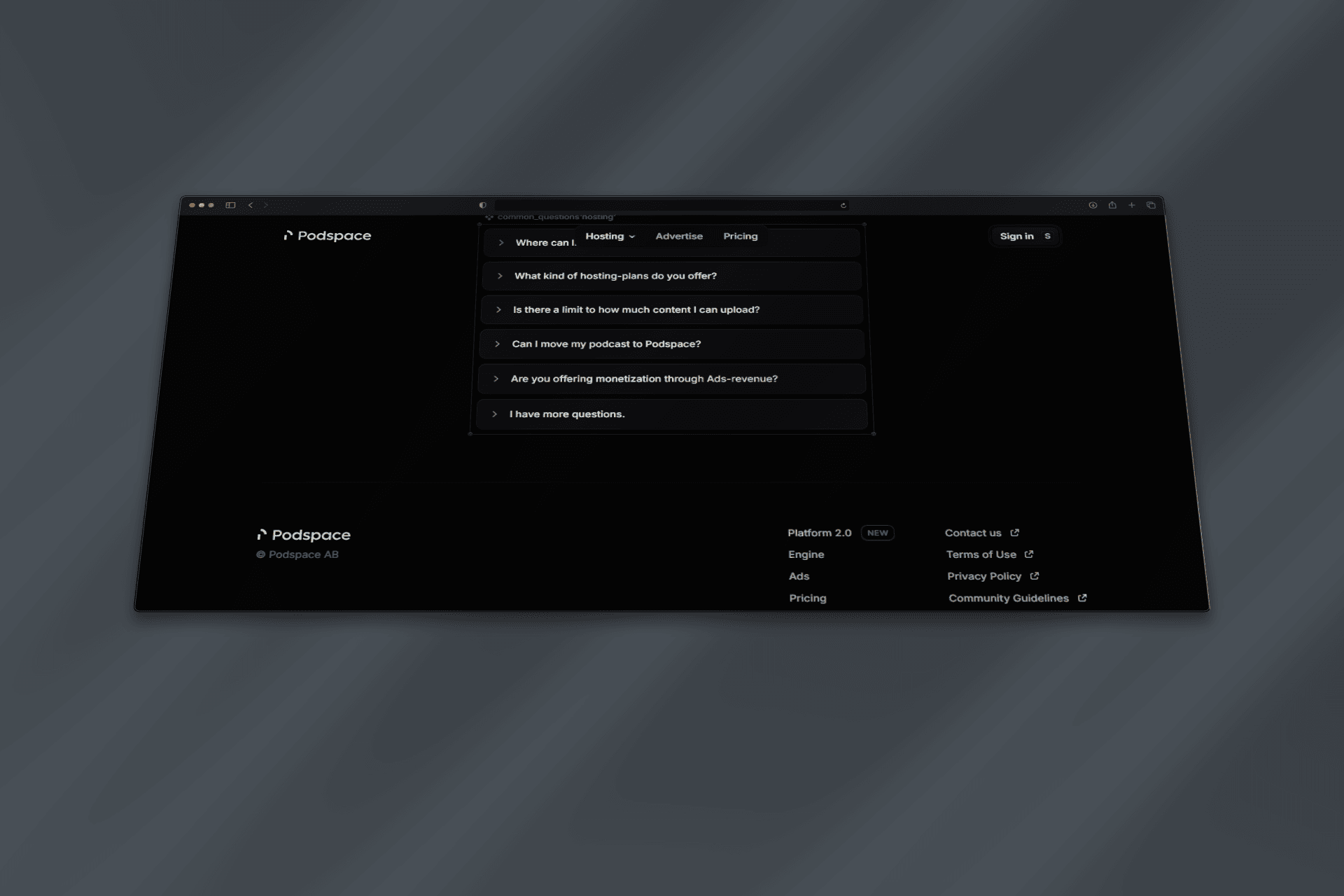Click the share icon in toolbar

point(1112,205)
